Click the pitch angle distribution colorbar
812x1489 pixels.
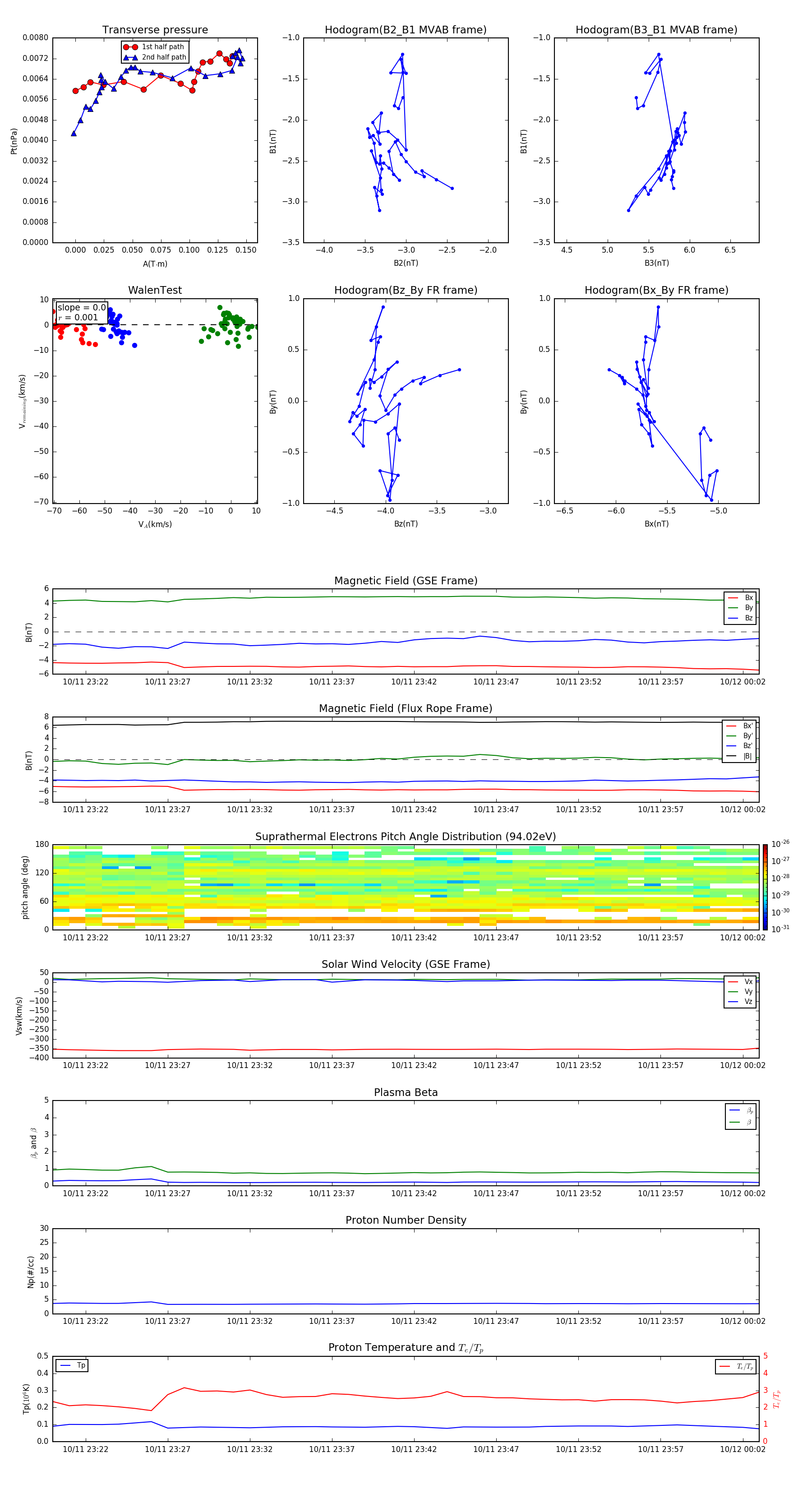click(x=765, y=887)
